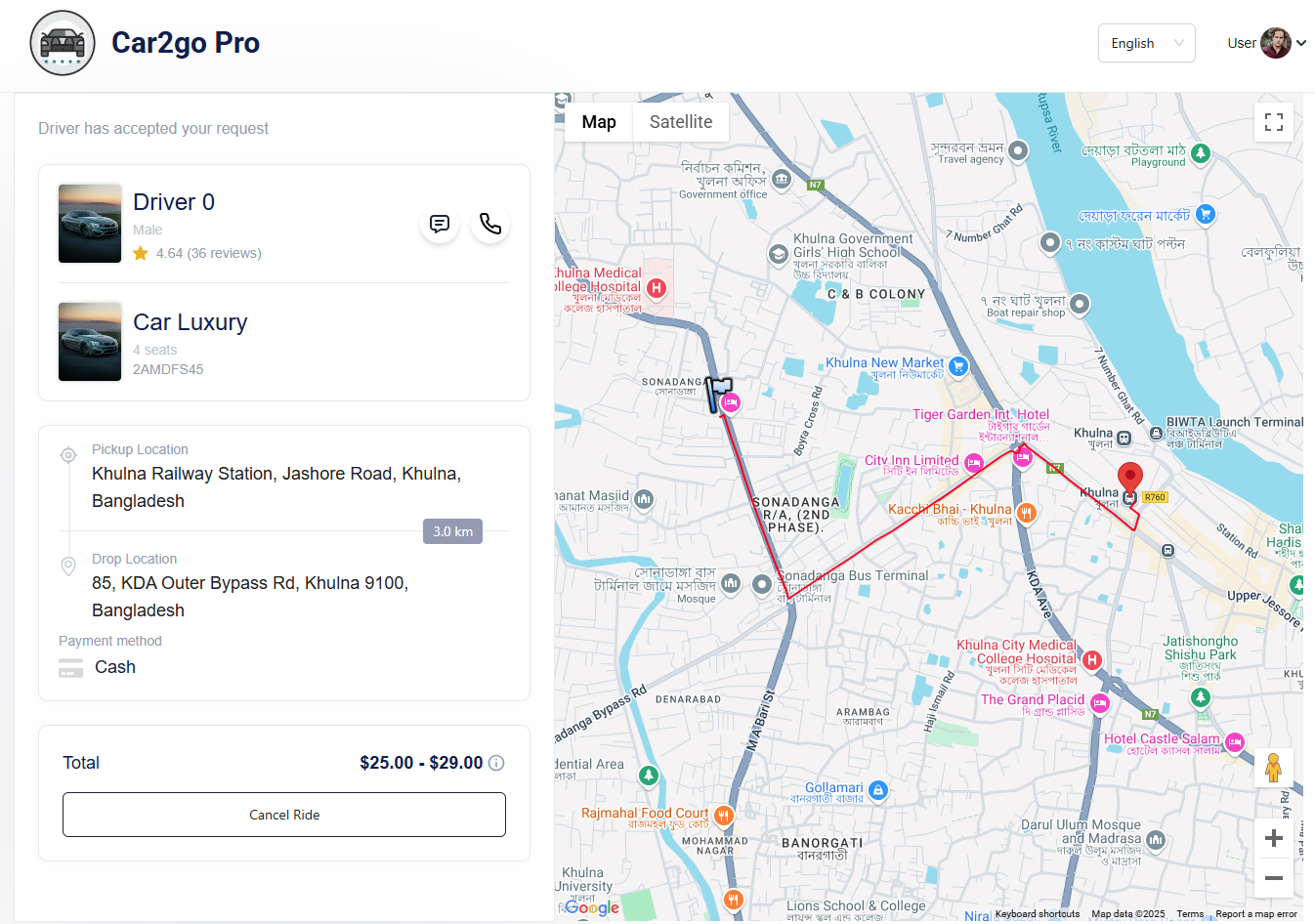1315x924 pixels.
Task: Switch to Map view tab
Action: tap(599, 122)
